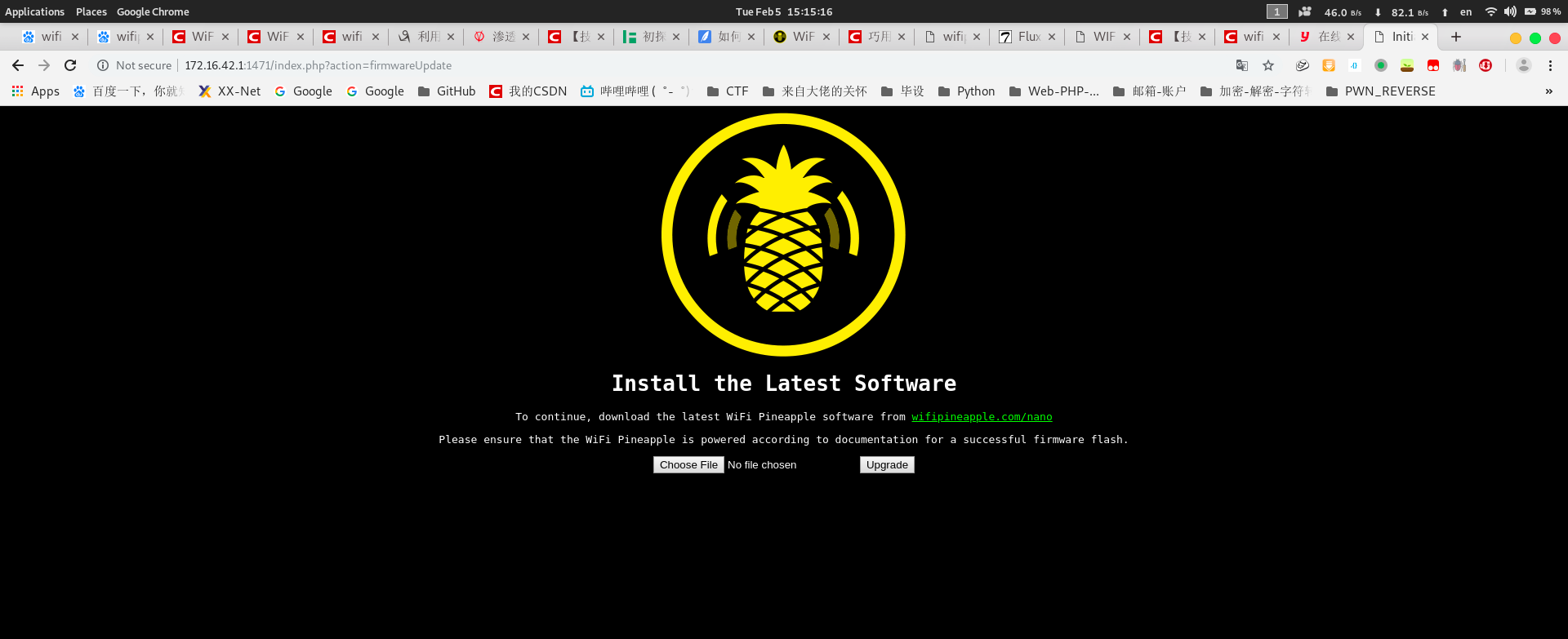
Task: Expand the Python bookmarks folder
Action: pyautogui.click(x=967, y=91)
